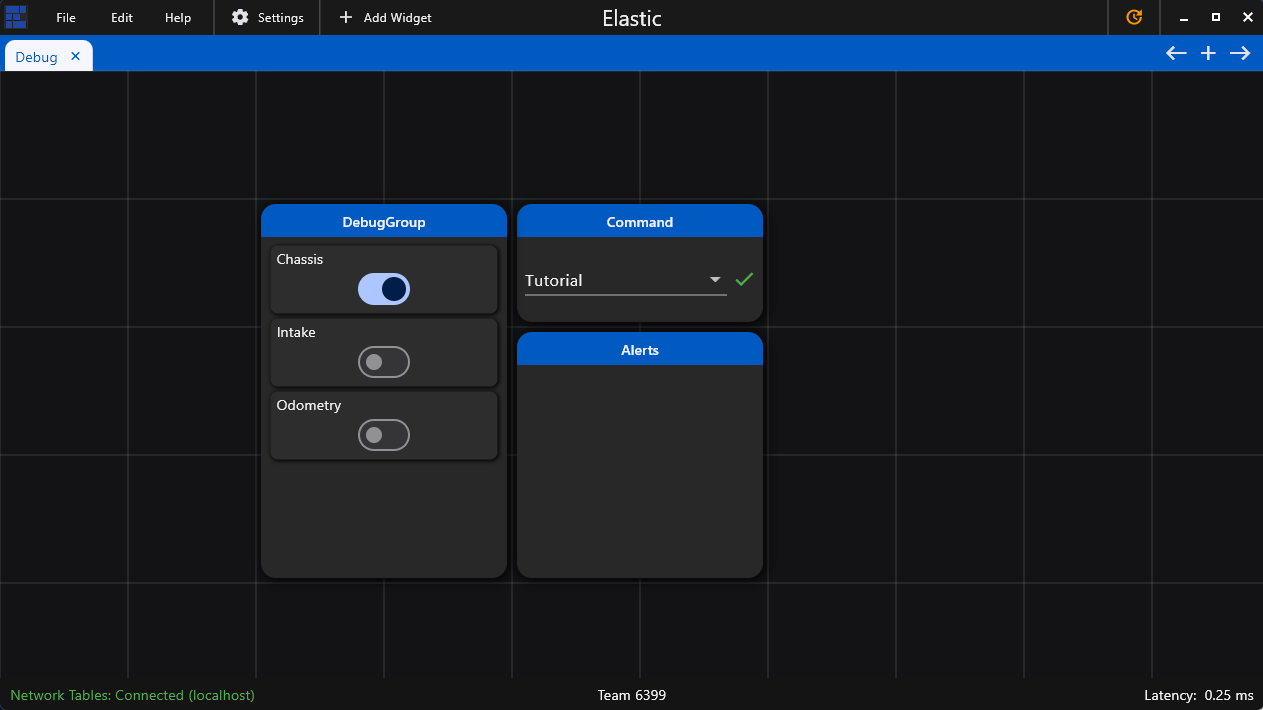Enable the Intake toggle switch
The width and height of the screenshot is (1263, 710).
point(384,362)
